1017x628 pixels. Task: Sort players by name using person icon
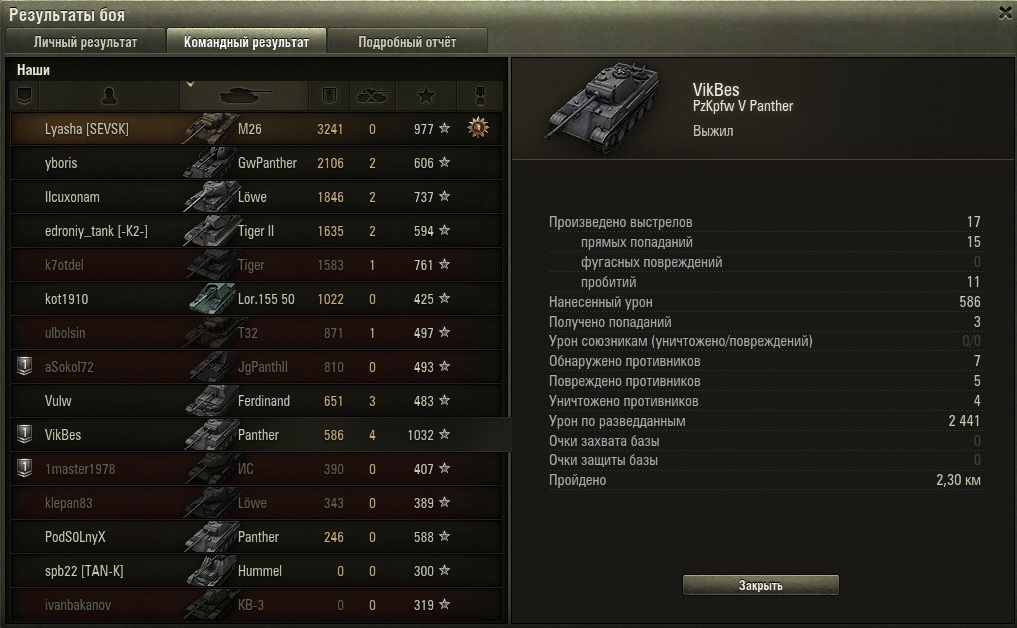coord(109,96)
